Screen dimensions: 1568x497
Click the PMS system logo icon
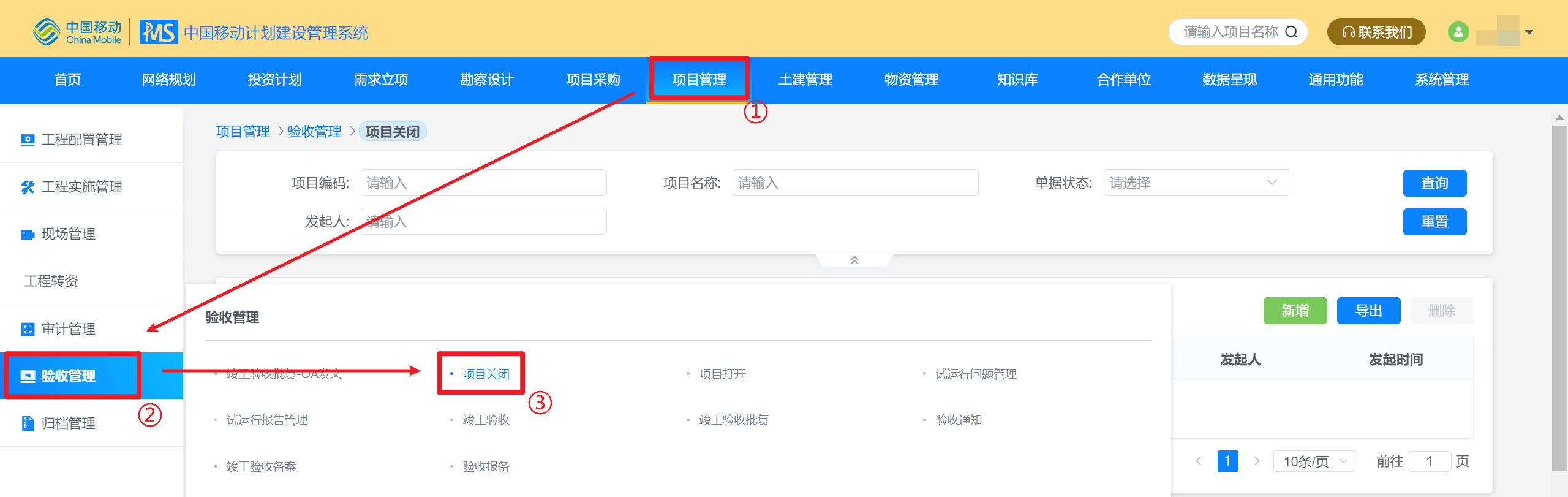click(x=159, y=32)
